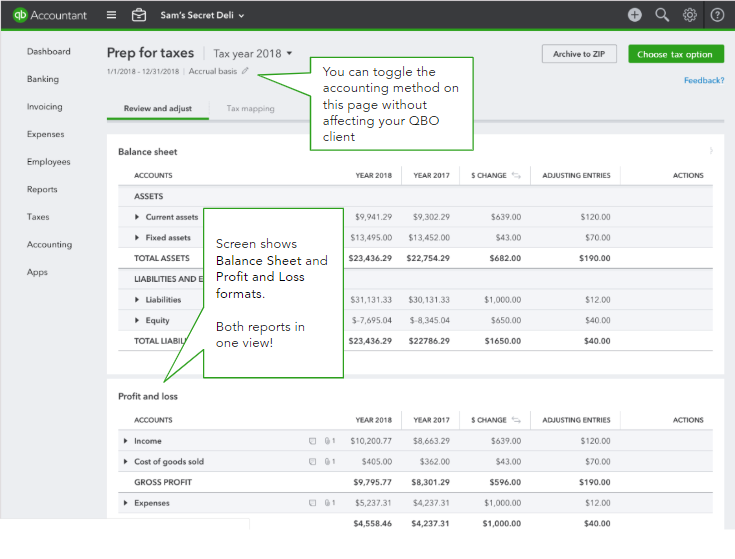Click Equity adjusting entry $40.00
The width and height of the screenshot is (735, 559).
pos(598,320)
